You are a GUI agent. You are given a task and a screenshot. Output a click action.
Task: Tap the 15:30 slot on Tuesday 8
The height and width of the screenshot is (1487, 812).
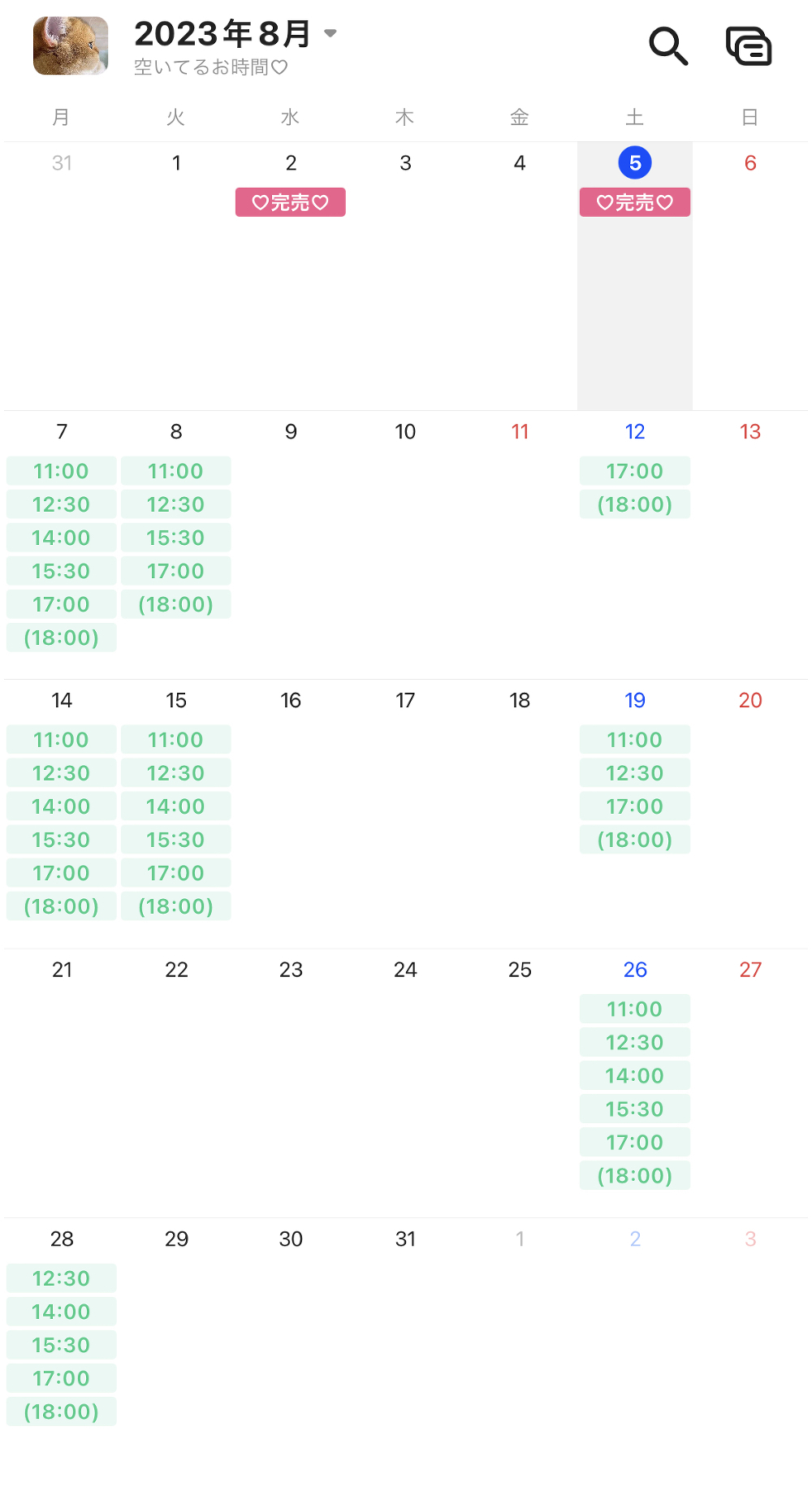click(176, 538)
